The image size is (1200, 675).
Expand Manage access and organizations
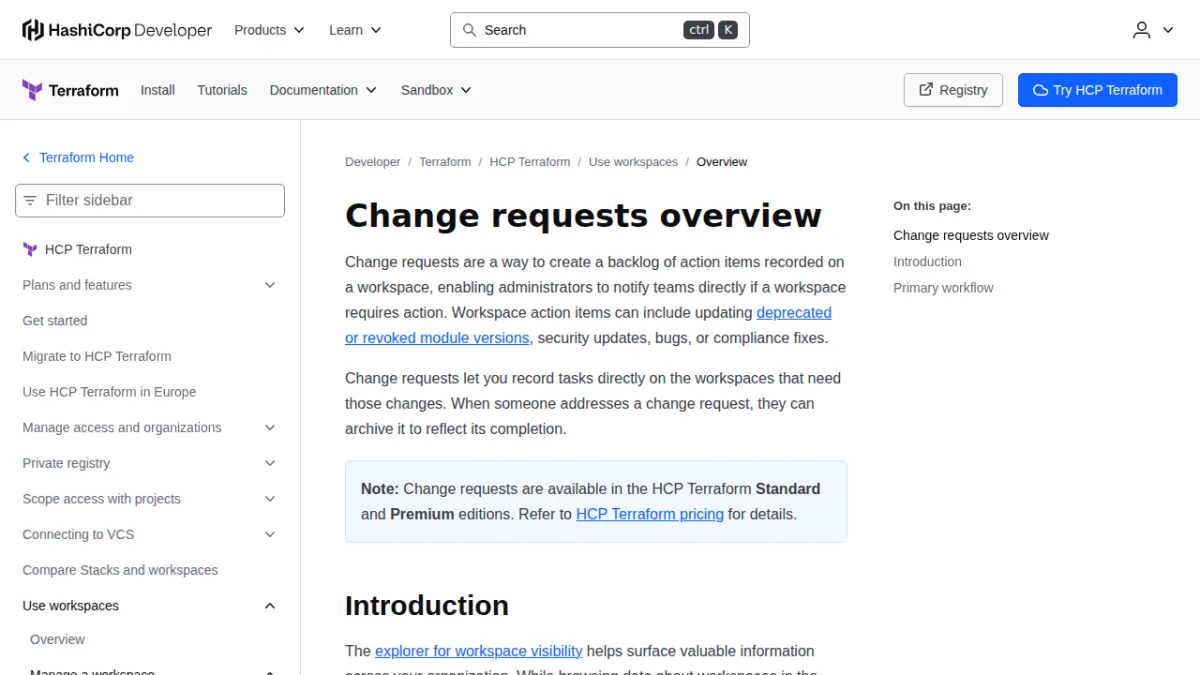[x=270, y=428]
